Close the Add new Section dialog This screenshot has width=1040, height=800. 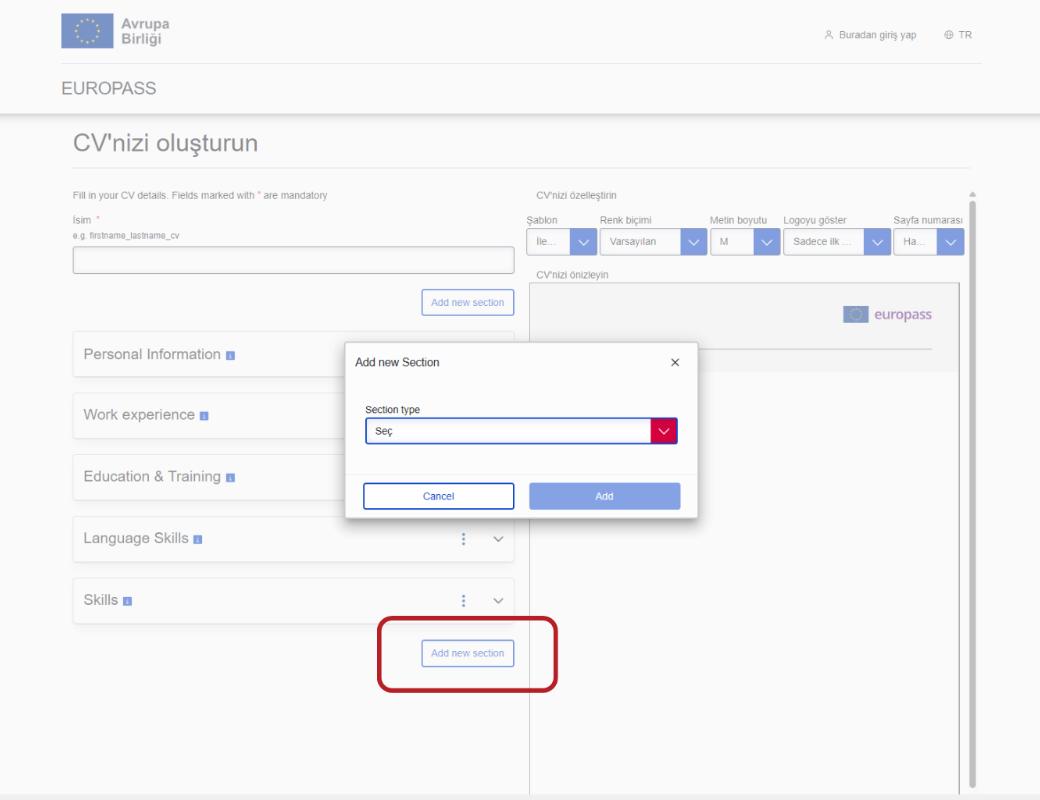coord(674,362)
